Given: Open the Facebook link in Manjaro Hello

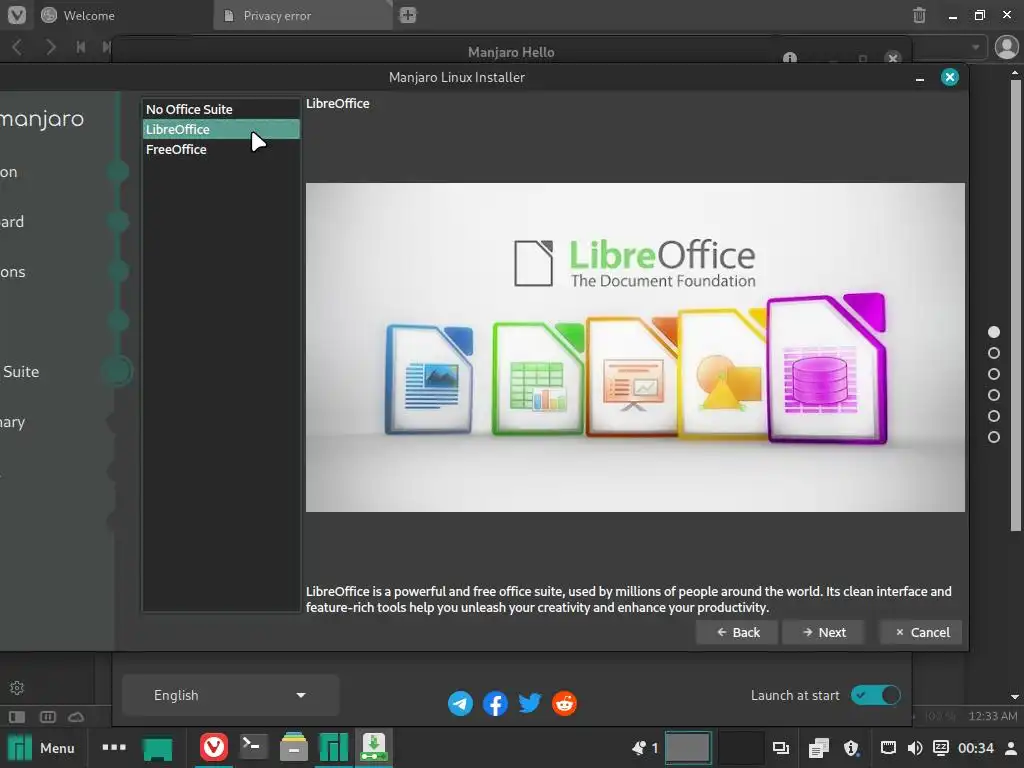Looking at the screenshot, I should (495, 703).
